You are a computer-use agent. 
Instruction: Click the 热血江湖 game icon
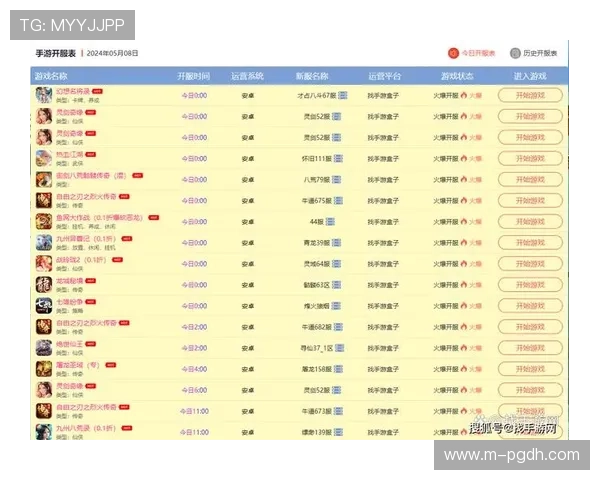(x=44, y=158)
